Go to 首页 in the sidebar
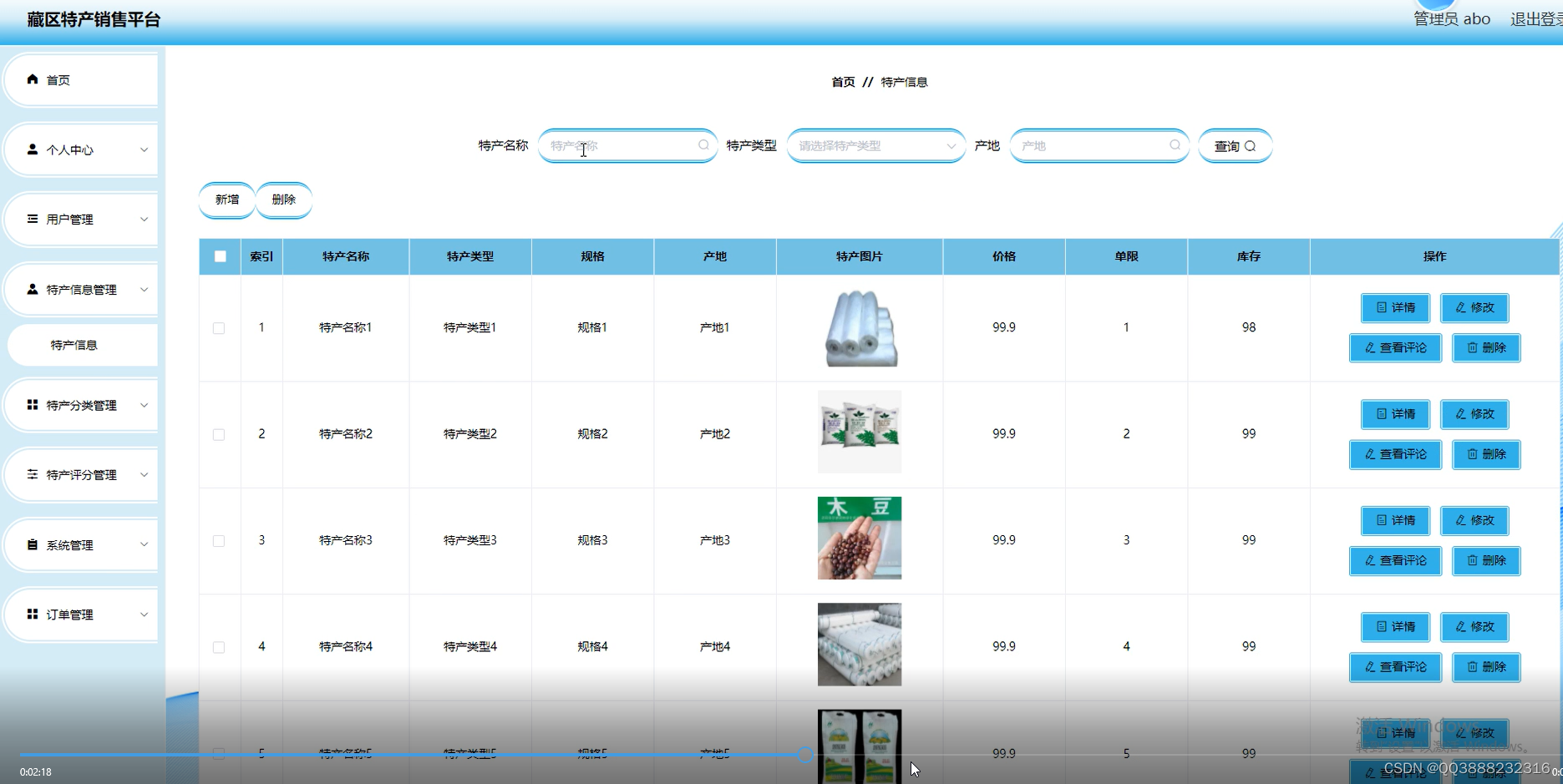Image resolution: width=1563 pixels, height=784 pixels. 81,80
